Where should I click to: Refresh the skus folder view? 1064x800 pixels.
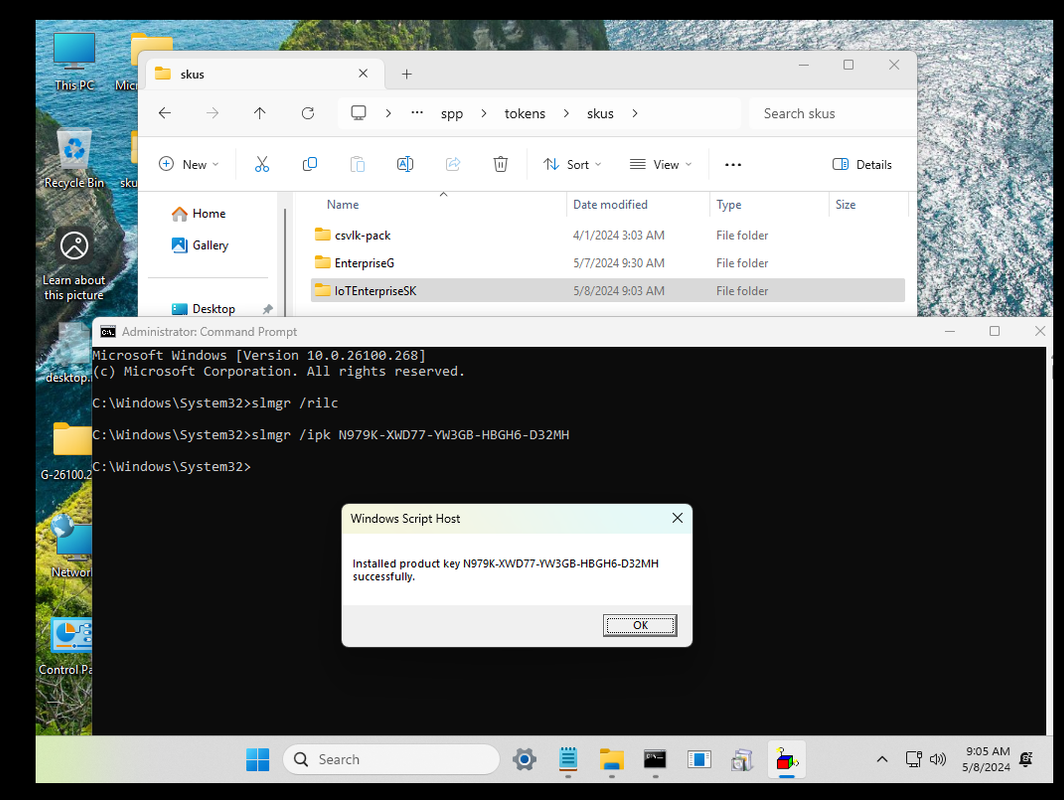307,113
